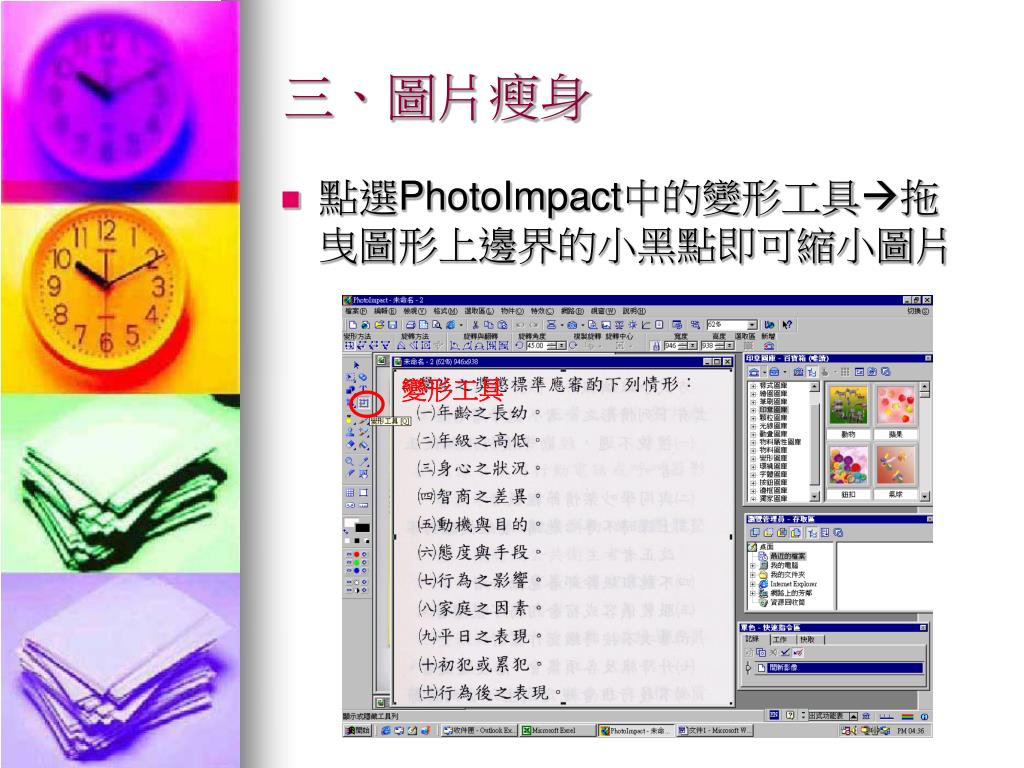Click the white foreground color swatch
Image resolution: width=1024 pixels, height=768 pixels.
click(x=351, y=524)
